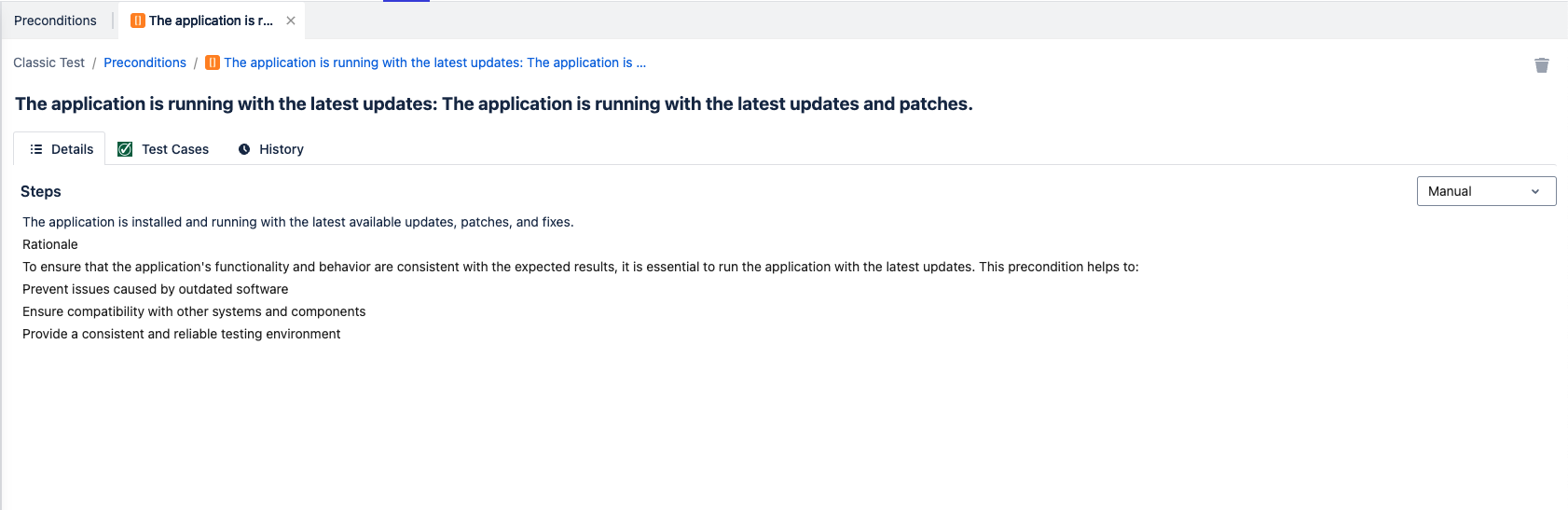Screen dimensions: 1568x510
Task: Click the list icon on the Details tab
Action: coord(36,149)
